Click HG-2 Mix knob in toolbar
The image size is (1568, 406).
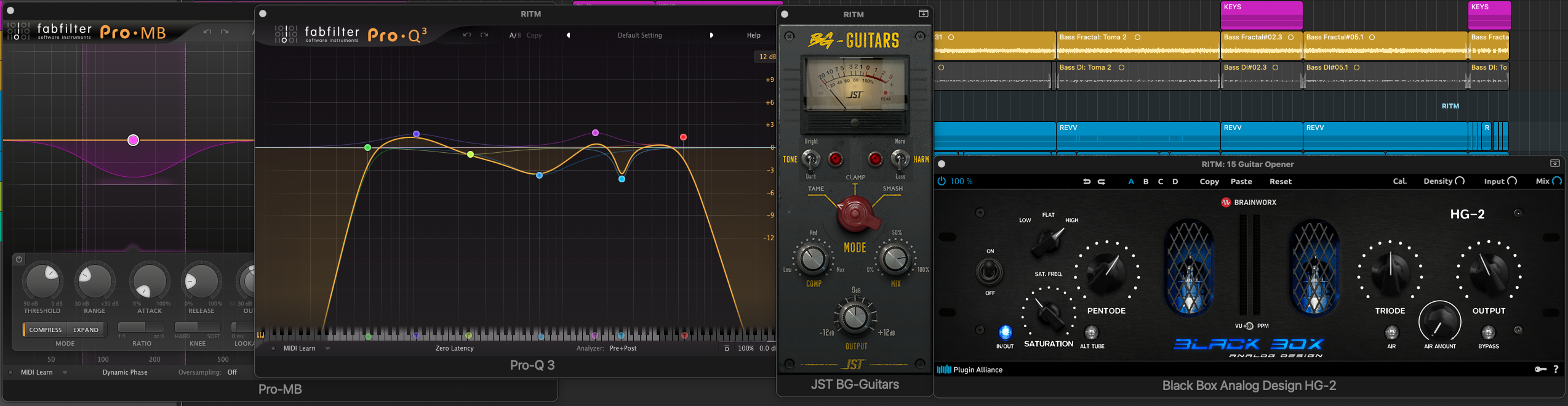click(1557, 181)
